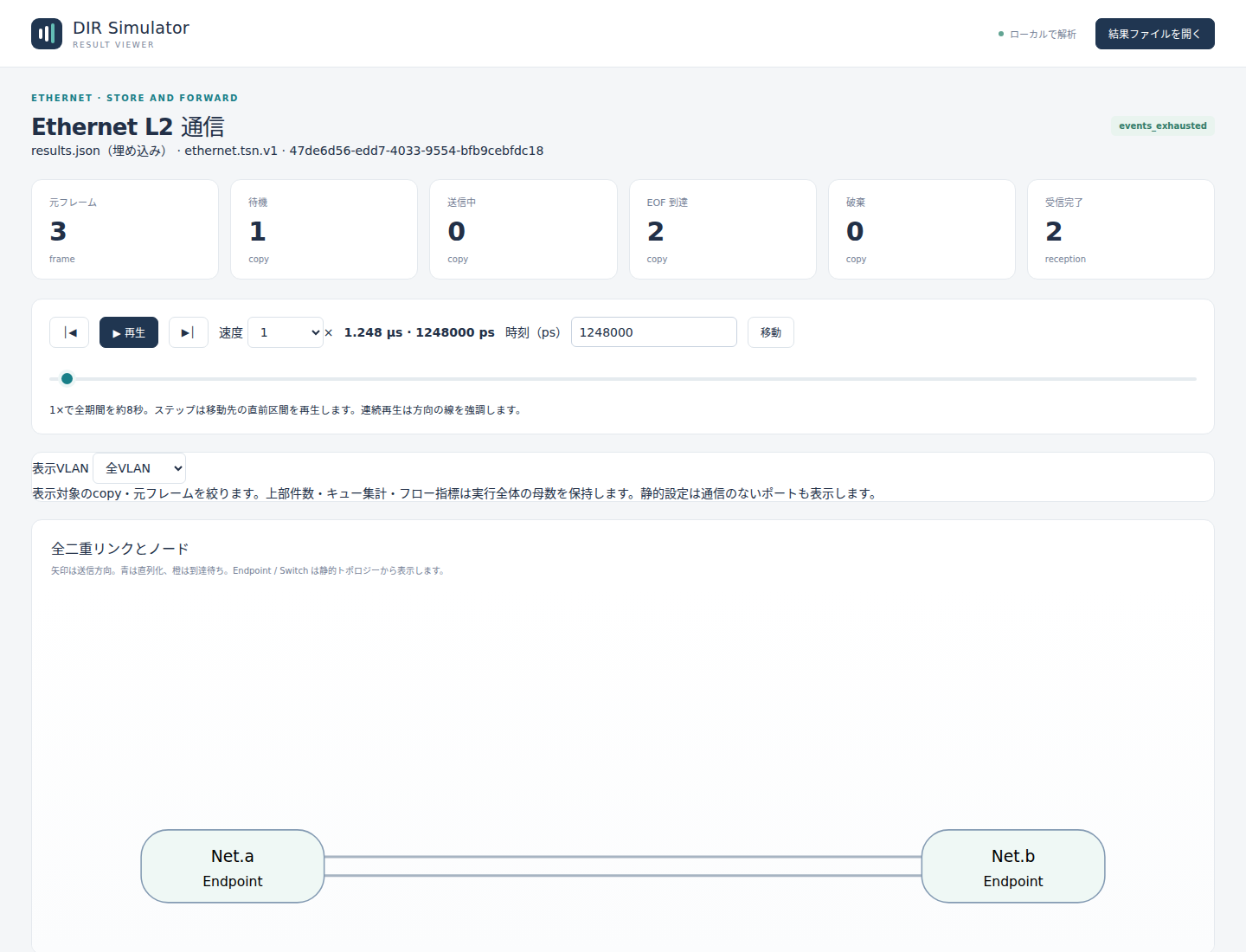Click the ローカルで解析 status indicator

(x=1037, y=35)
